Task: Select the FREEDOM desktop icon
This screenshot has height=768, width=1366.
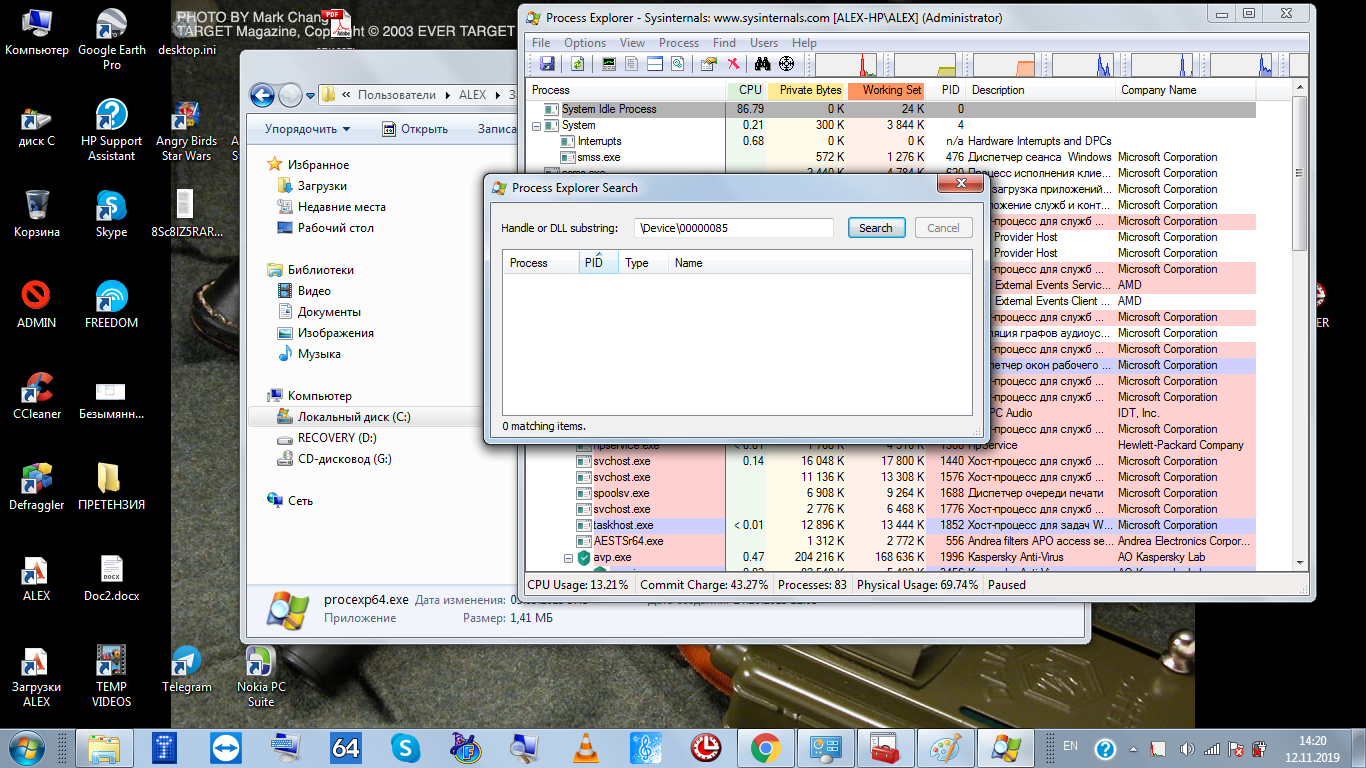Action: (x=112, y=305)
